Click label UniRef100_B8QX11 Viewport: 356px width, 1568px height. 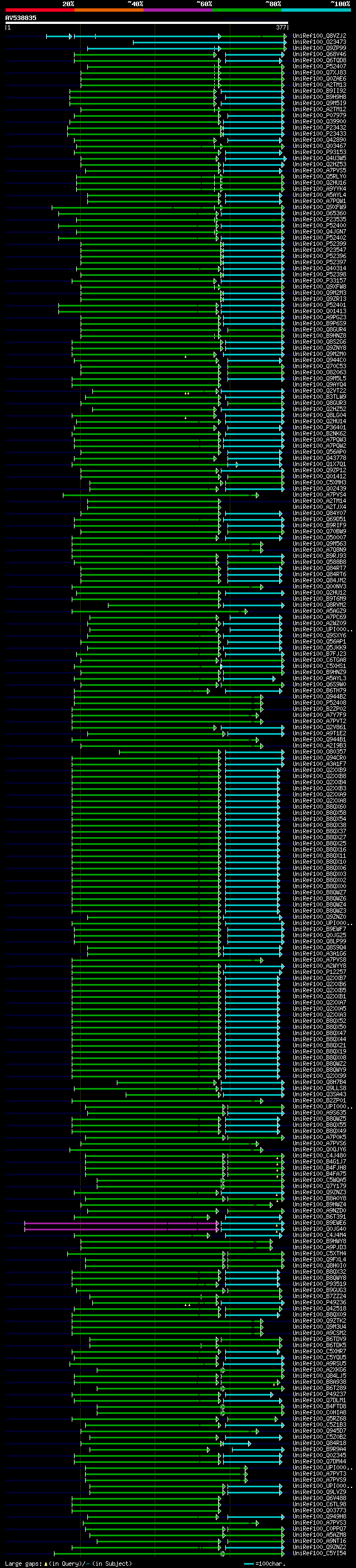point(319,856)
